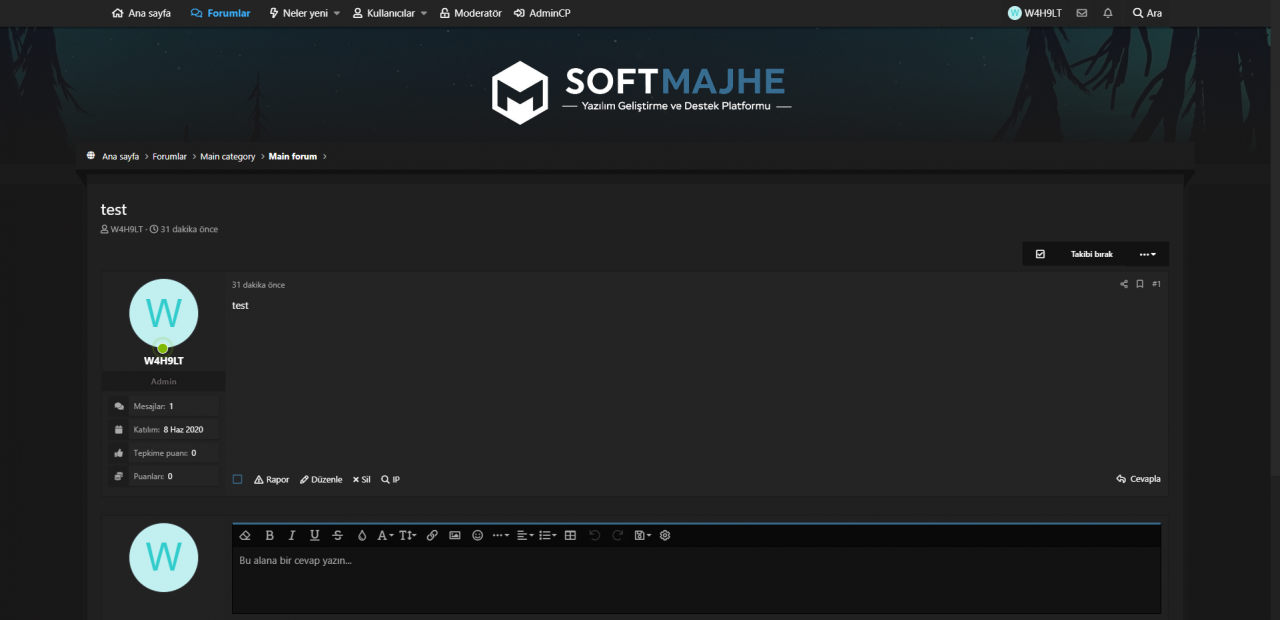Open the text color droplet icon
This screenshot has width=1280, height=620.
(362, 535)
